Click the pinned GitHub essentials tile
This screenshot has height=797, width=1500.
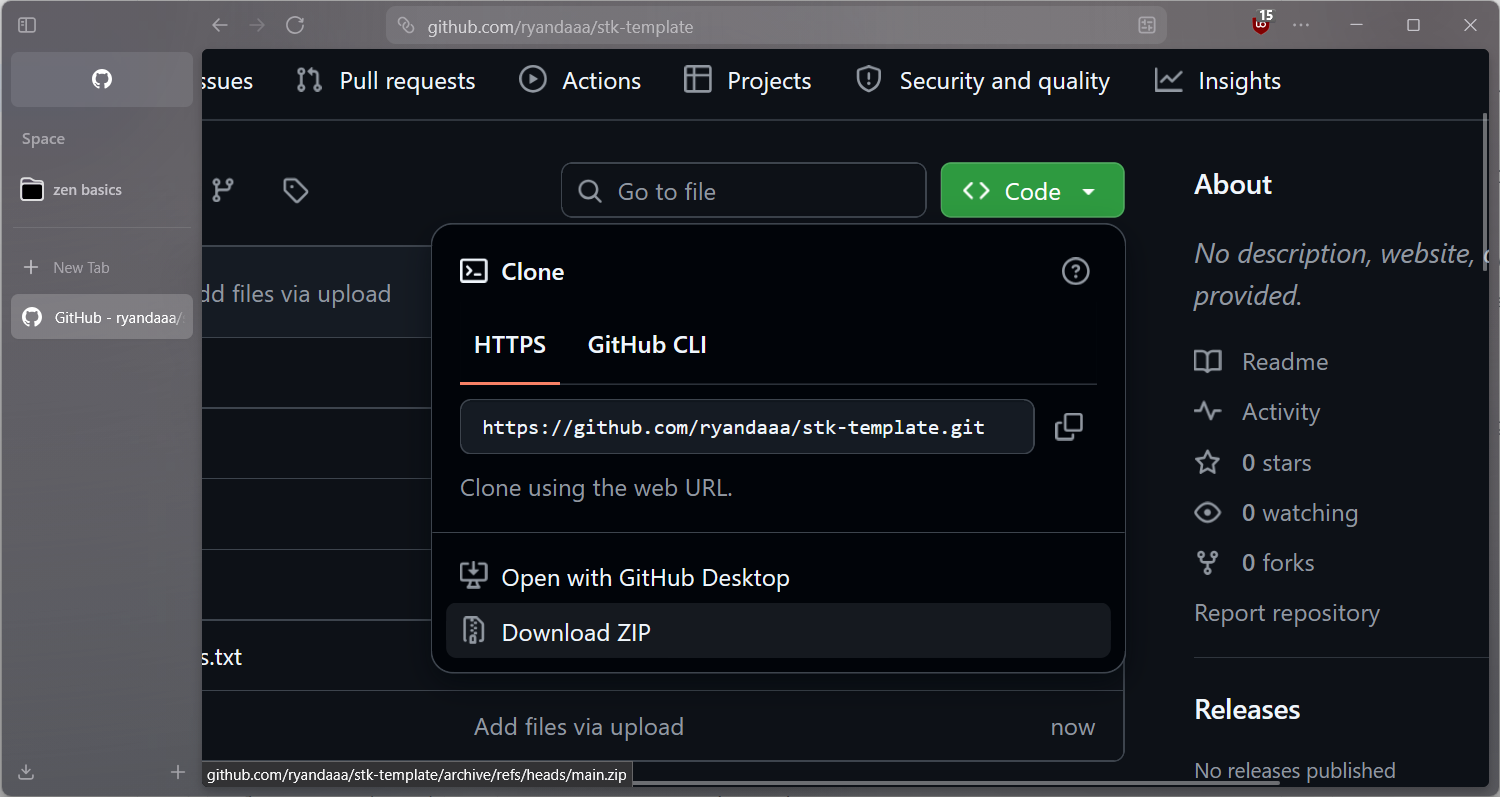tap(102, 79)
